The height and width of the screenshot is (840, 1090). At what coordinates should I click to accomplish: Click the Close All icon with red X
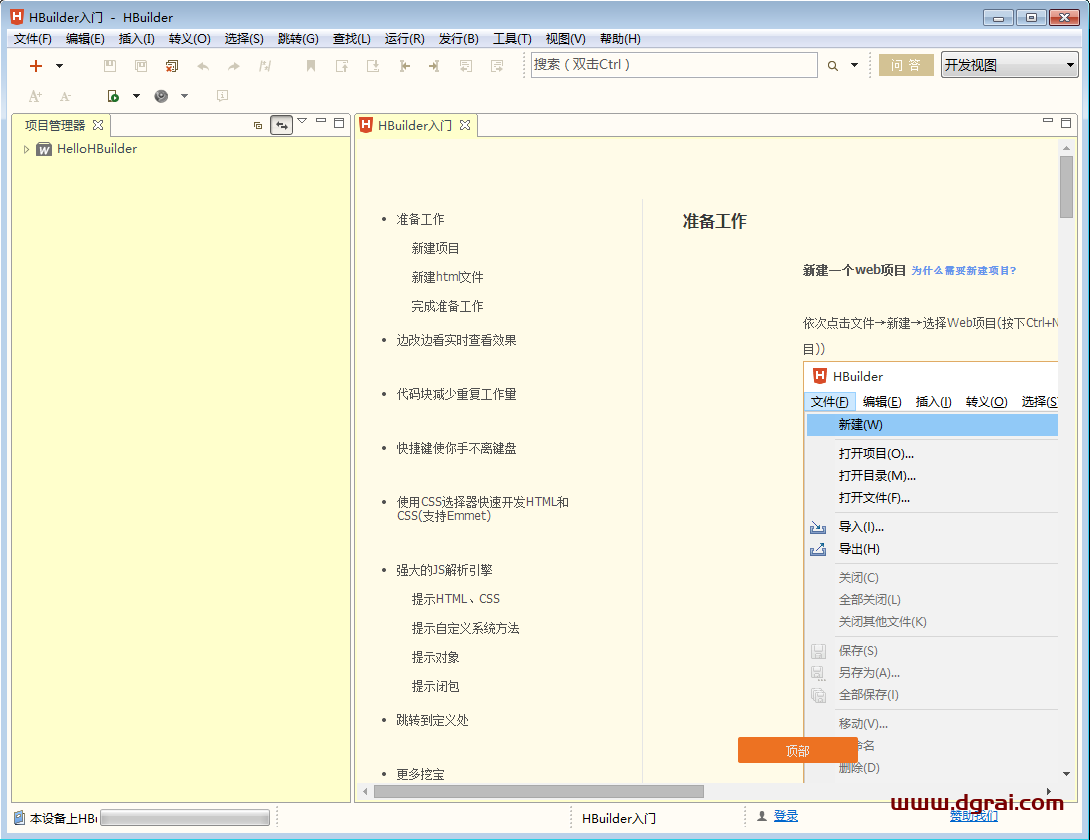click(x=172, y=66)
